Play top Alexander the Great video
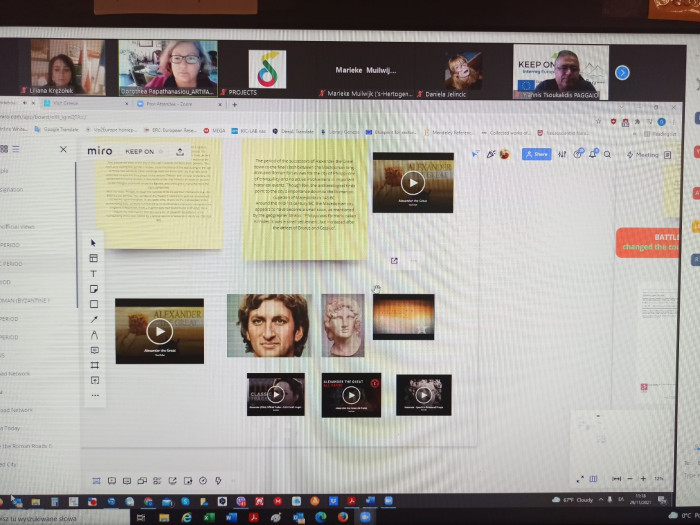Viewport: 700px width, 525px height. pos(412,183)
